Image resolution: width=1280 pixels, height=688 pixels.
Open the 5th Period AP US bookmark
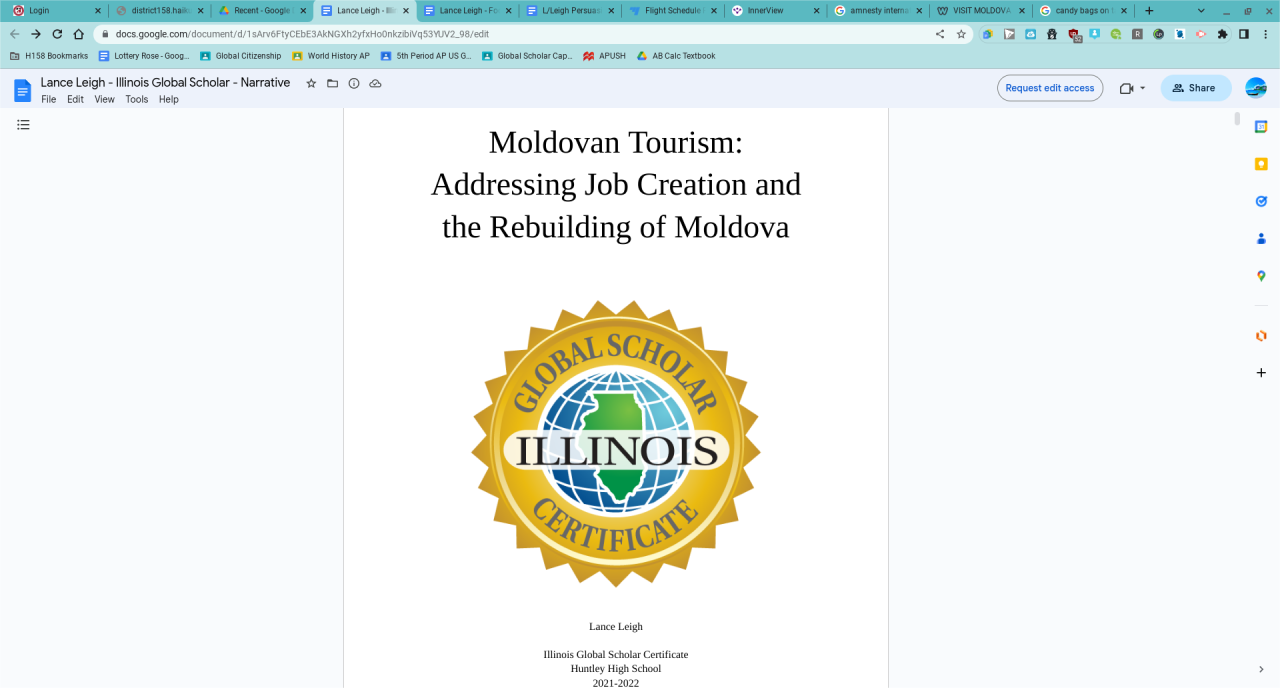[426, 56]
